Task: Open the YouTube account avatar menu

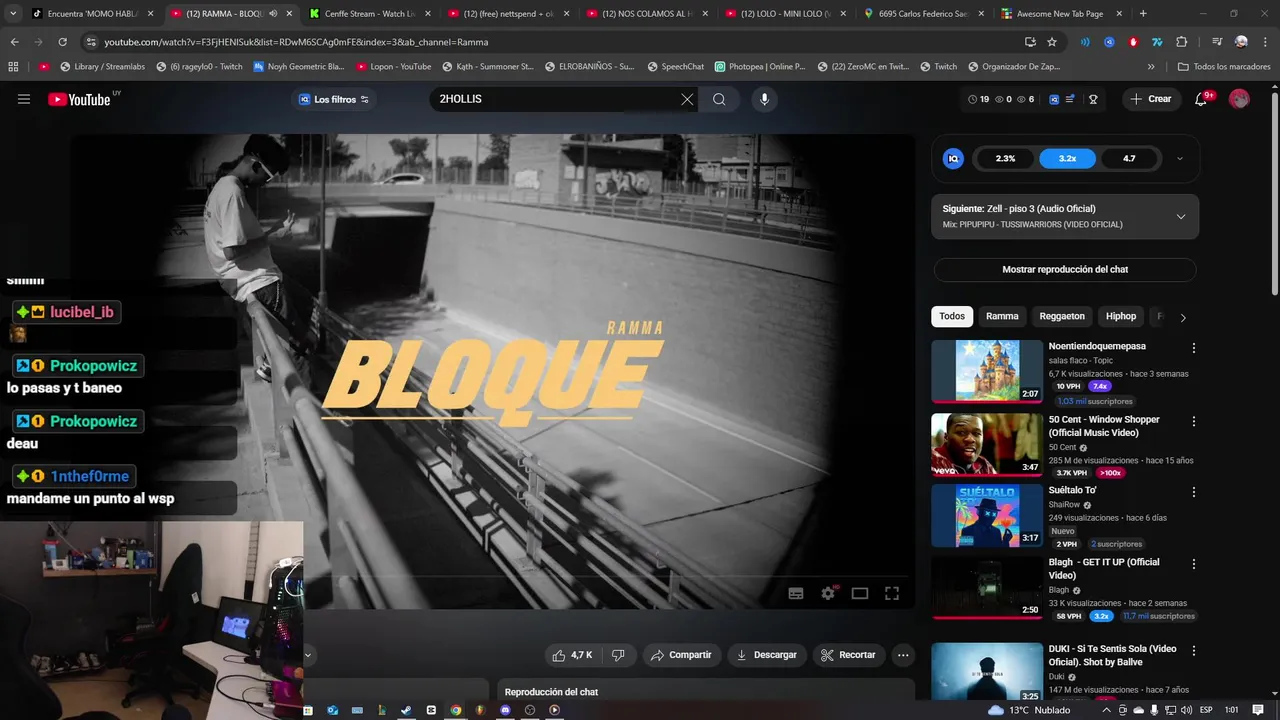Action: [1239, 99]
